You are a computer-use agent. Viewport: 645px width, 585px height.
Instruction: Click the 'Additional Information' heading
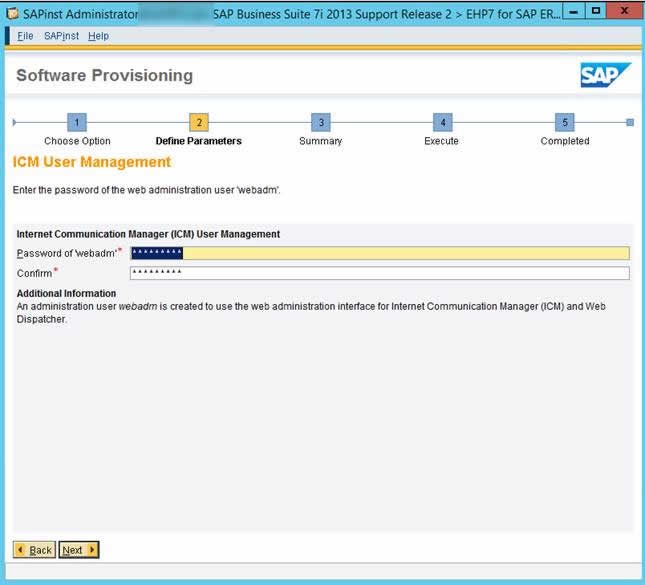[x=66, y=293]
